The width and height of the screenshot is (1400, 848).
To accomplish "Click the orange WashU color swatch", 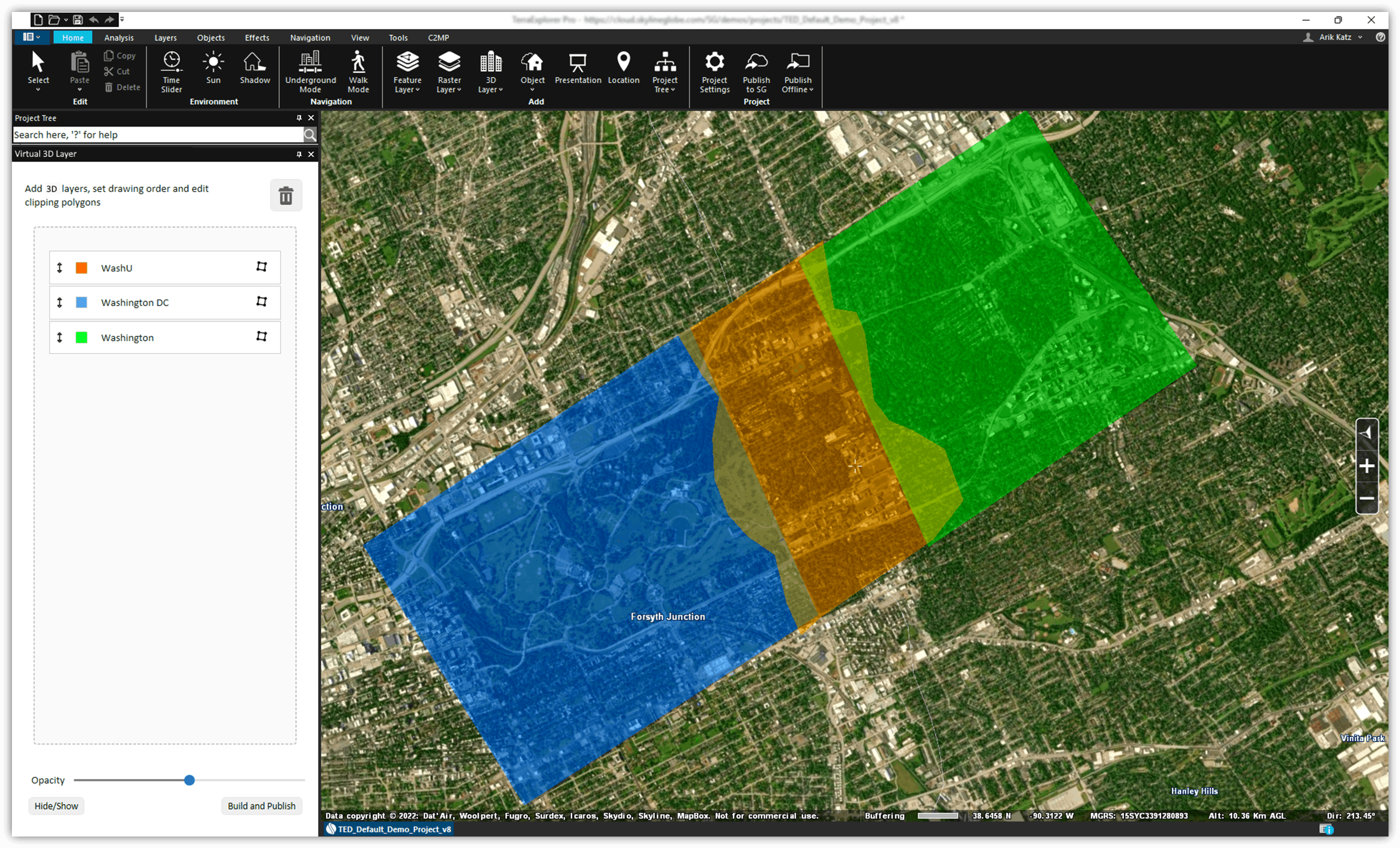I will click(x=81, y=268).
